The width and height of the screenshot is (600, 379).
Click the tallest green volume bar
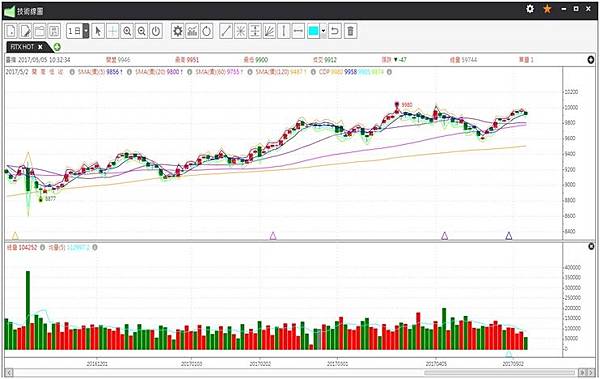(28, 310)
